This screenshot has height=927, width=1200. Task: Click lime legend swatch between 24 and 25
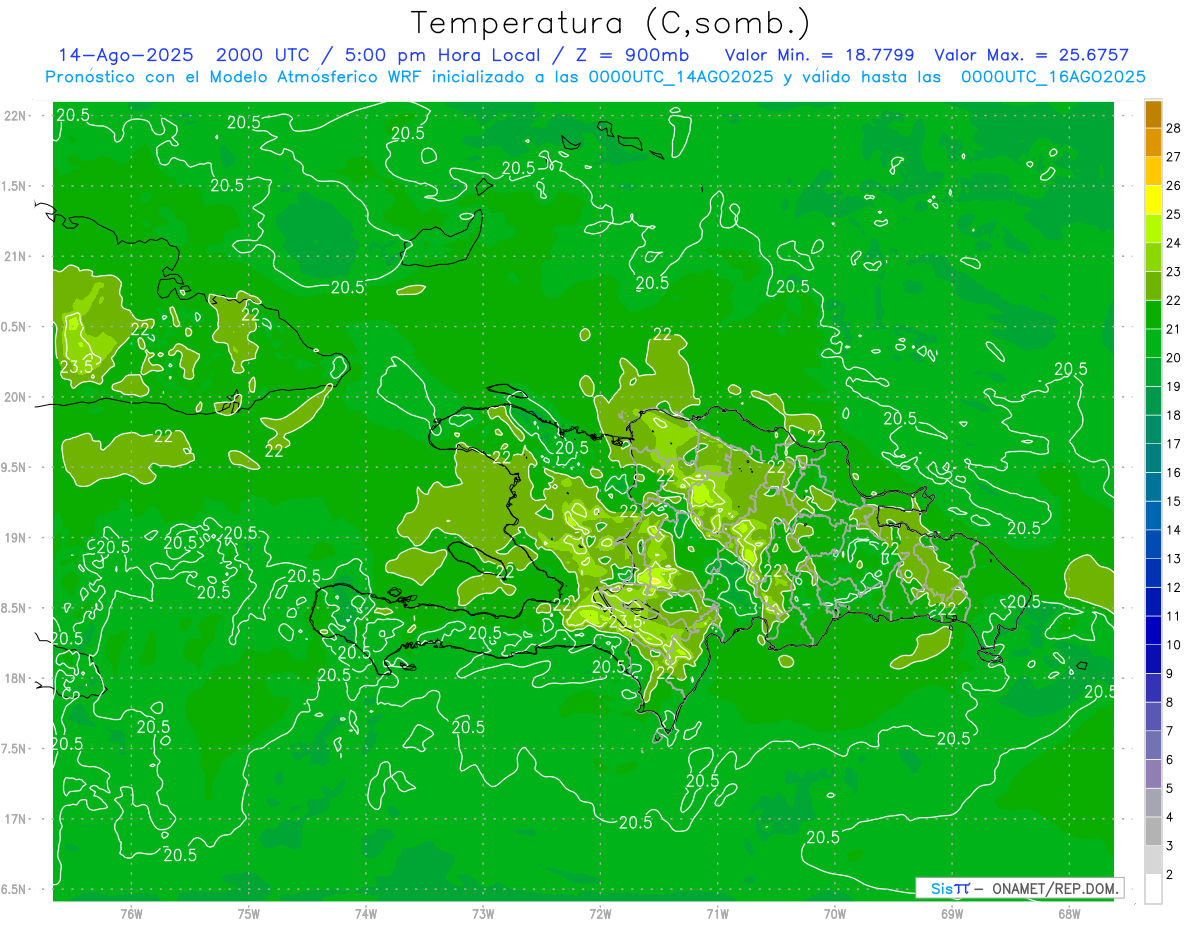[x=1153, y=229]
